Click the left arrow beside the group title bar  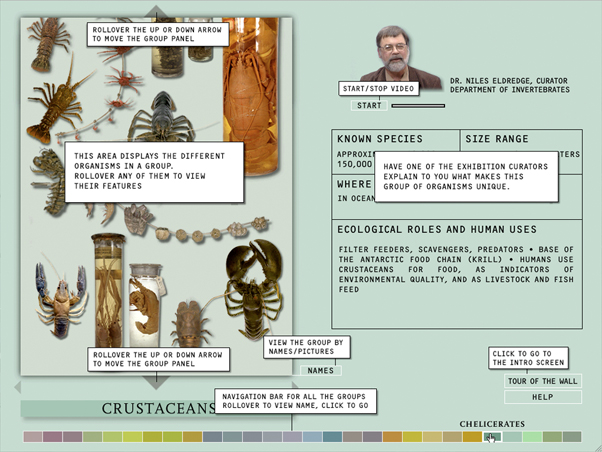[x=17, y=387]
